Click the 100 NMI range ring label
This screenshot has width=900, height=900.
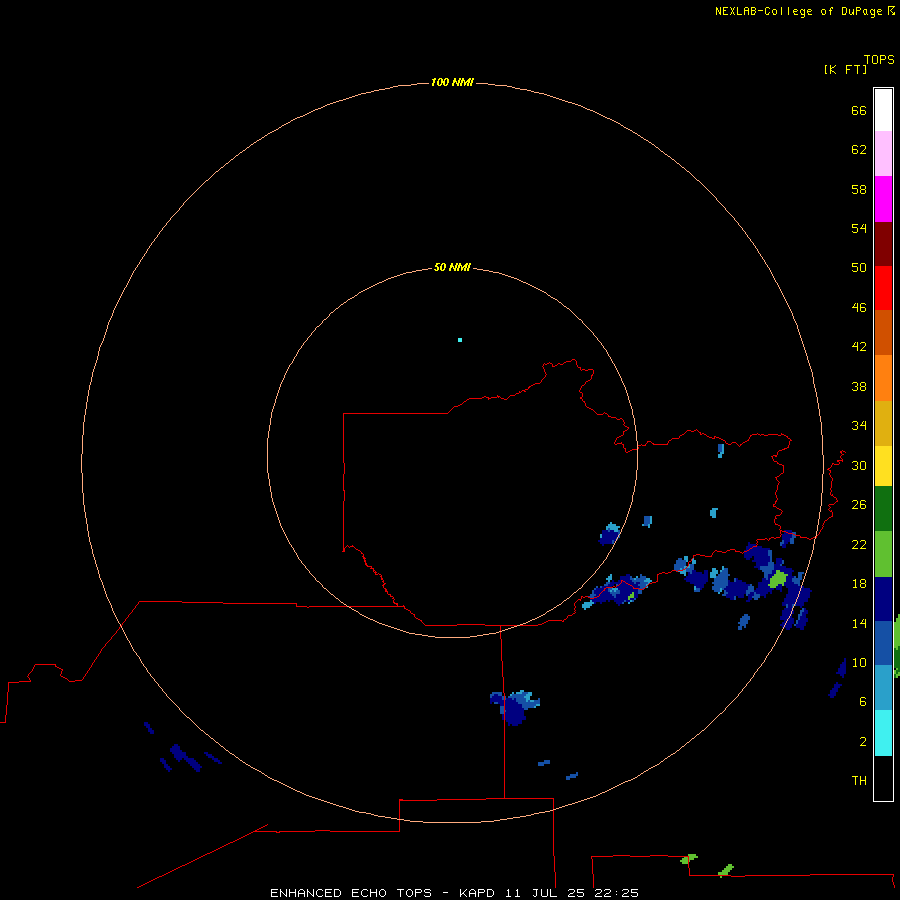pos(452,83)
